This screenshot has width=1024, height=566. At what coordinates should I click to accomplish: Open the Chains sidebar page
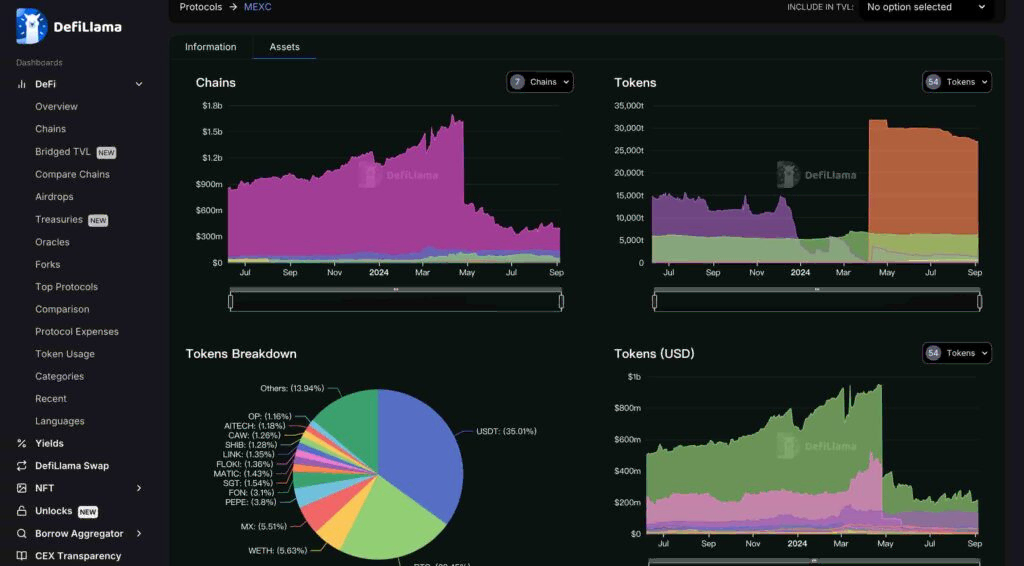tap(50, 129)
